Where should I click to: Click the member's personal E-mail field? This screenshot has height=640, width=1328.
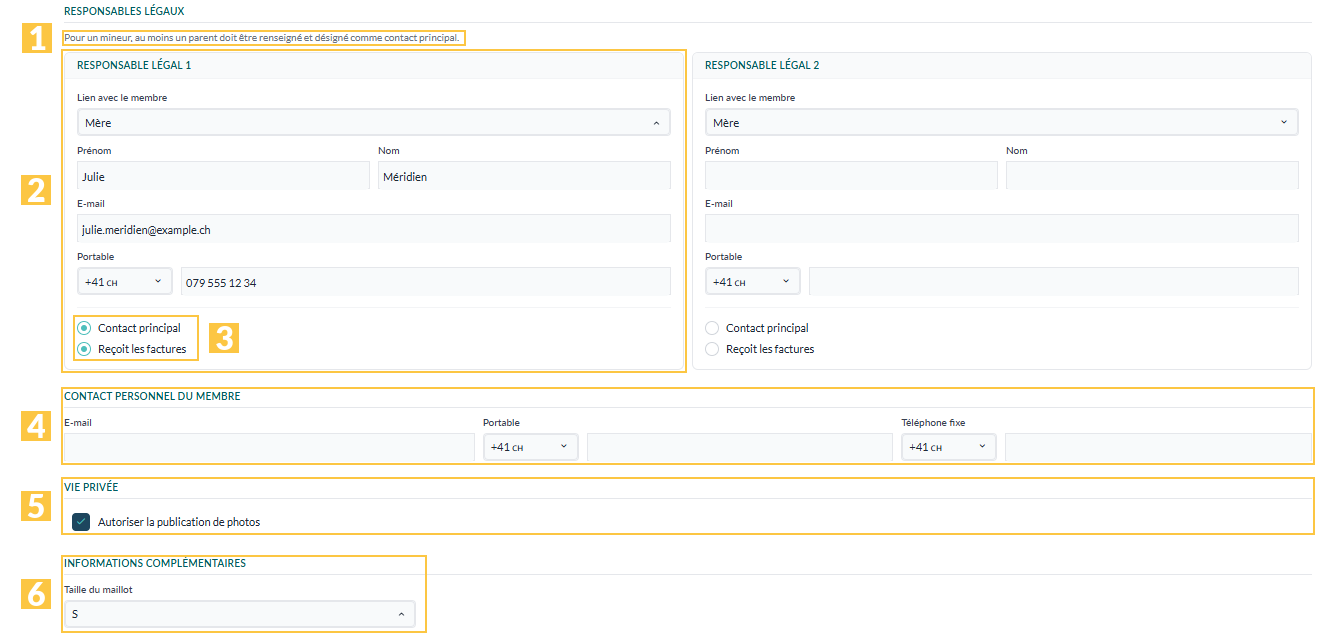pos(269,448)
